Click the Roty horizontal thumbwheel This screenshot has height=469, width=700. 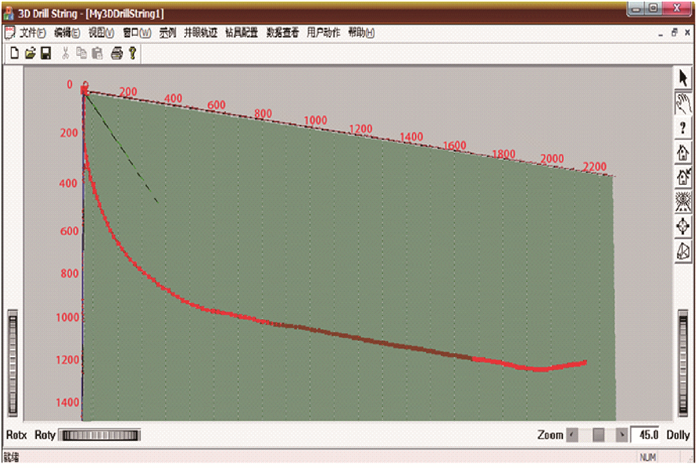[x=101, y=435]
